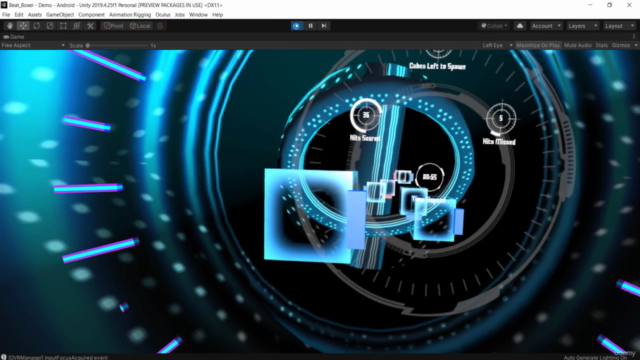Select the Transform tool
This screenshot has width=640, height=360.
pos(77,26)
